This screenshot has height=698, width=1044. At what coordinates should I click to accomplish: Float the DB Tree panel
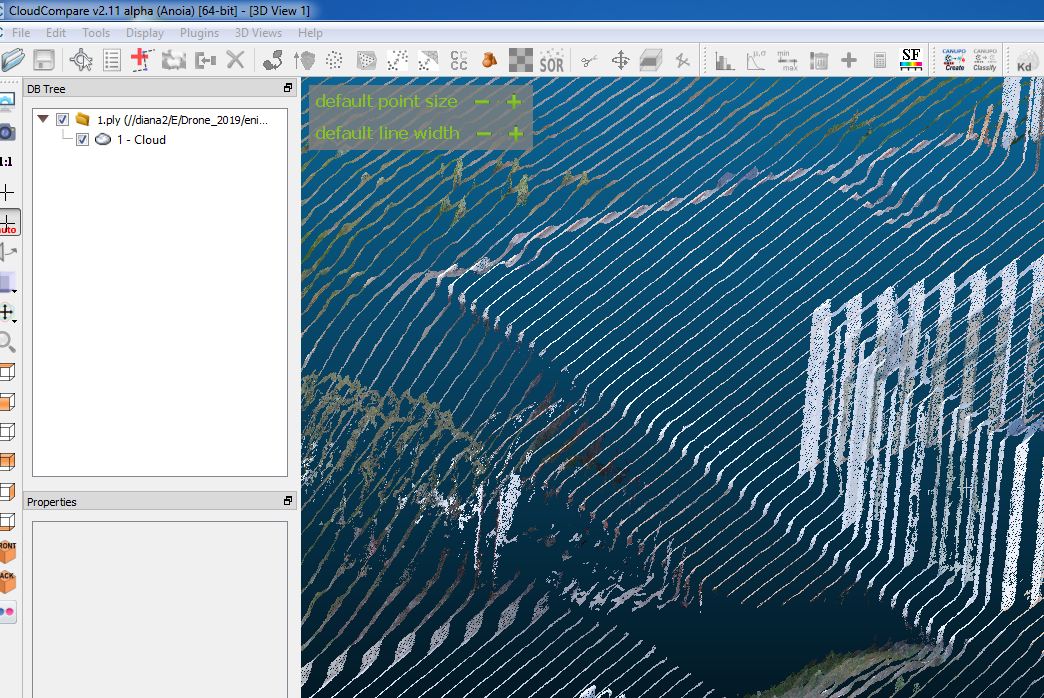(288, 89)
